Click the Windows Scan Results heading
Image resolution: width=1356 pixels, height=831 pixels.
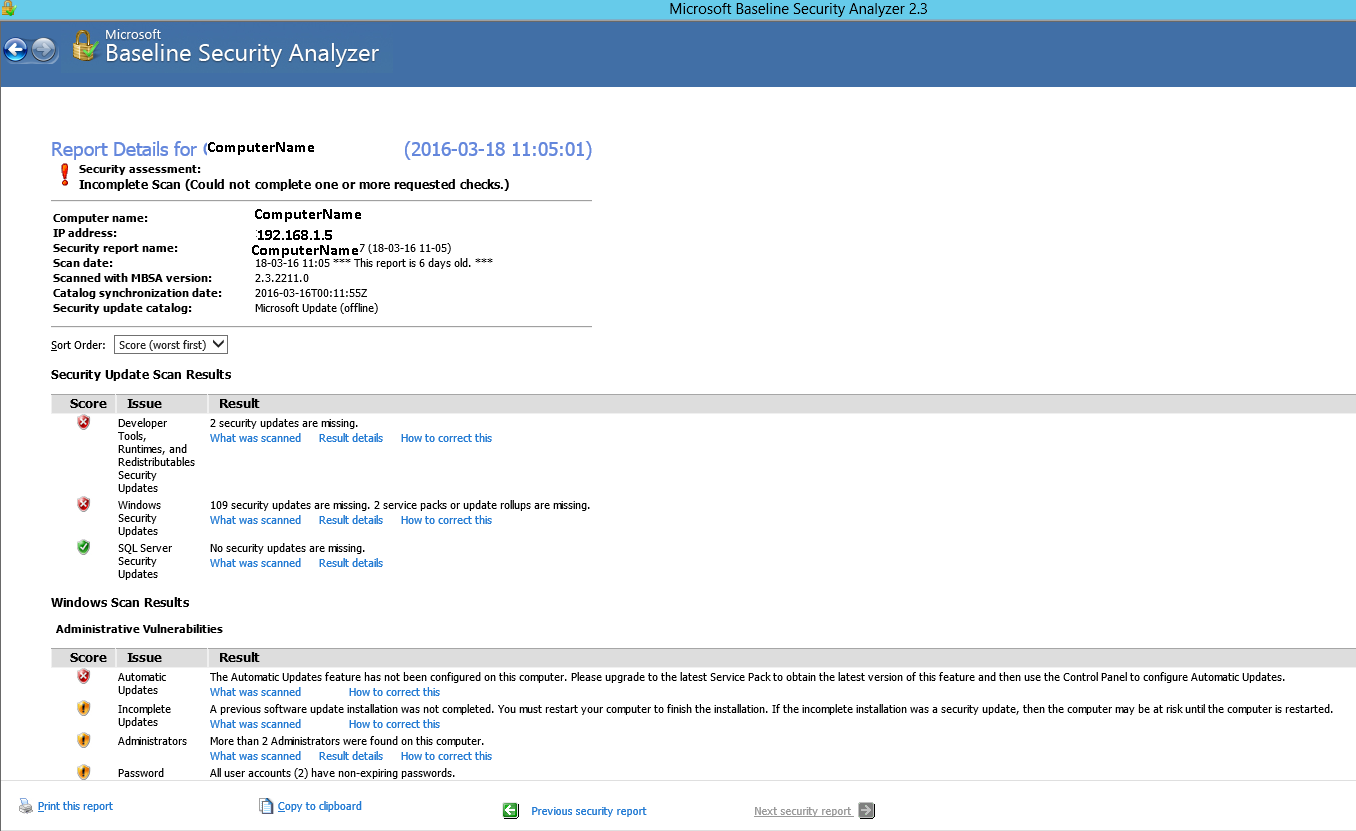click(x=120, y=603)
